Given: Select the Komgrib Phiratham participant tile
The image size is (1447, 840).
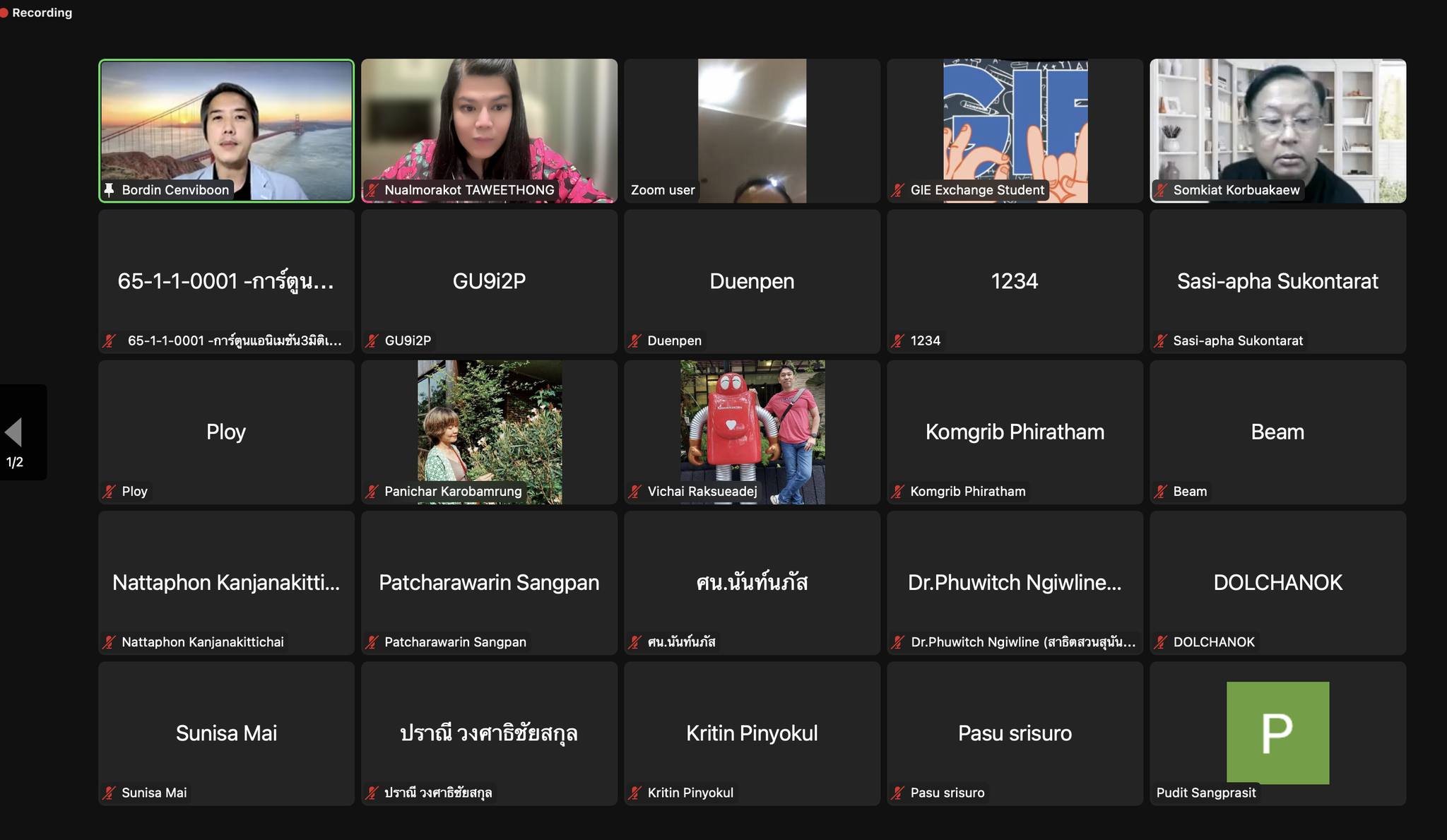Looking at the screenshot, I should pyautogui.click(x=1015, y=432).
